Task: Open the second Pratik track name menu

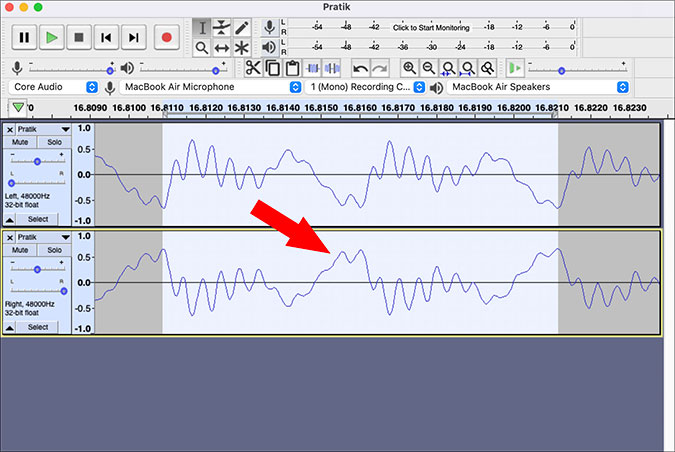Action: (43, 237)
